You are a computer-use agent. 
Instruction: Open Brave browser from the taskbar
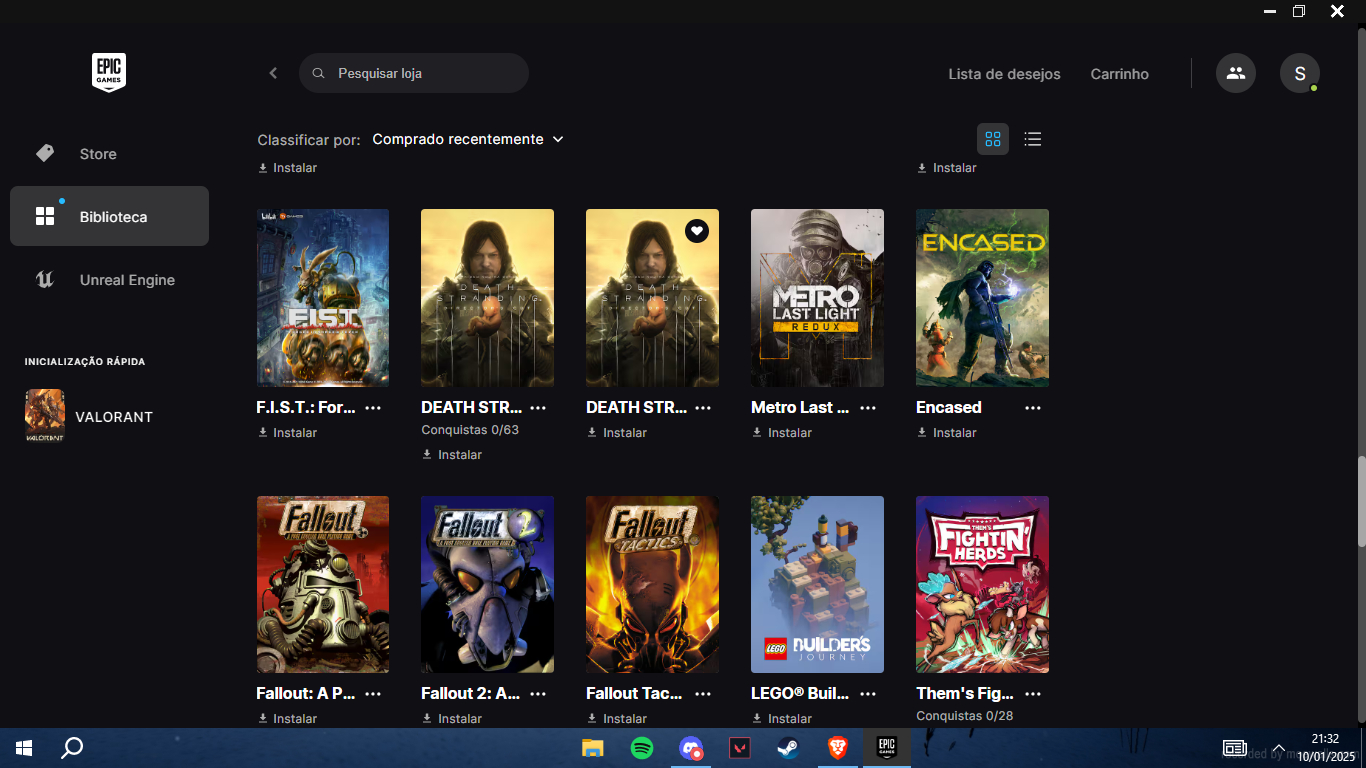[838, 748]
